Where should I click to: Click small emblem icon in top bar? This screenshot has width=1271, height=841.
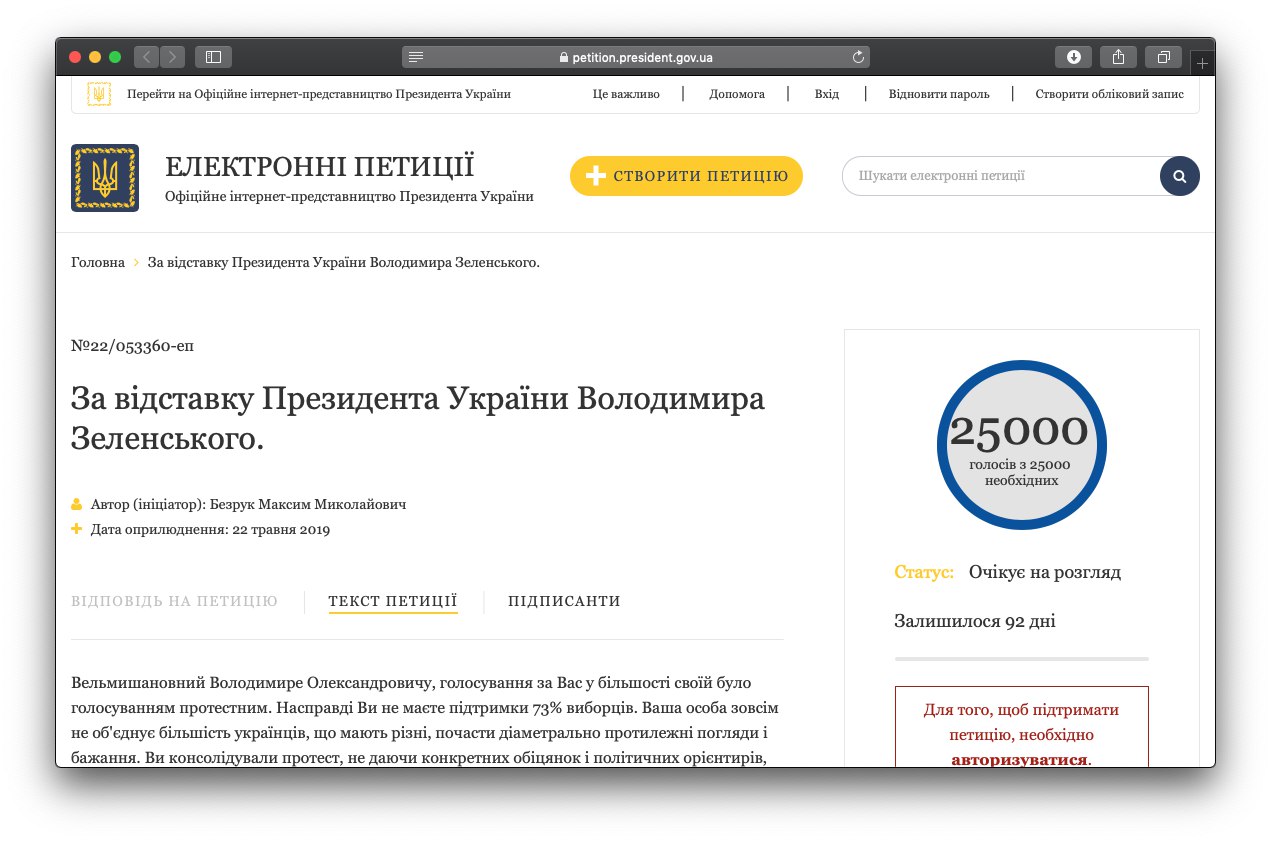coord(99,94)
